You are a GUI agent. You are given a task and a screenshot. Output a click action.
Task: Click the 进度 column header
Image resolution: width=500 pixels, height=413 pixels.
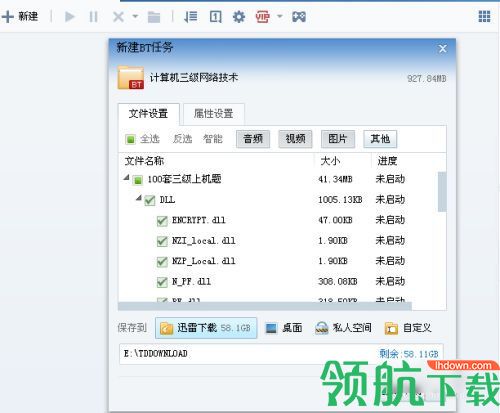(387, 161)
